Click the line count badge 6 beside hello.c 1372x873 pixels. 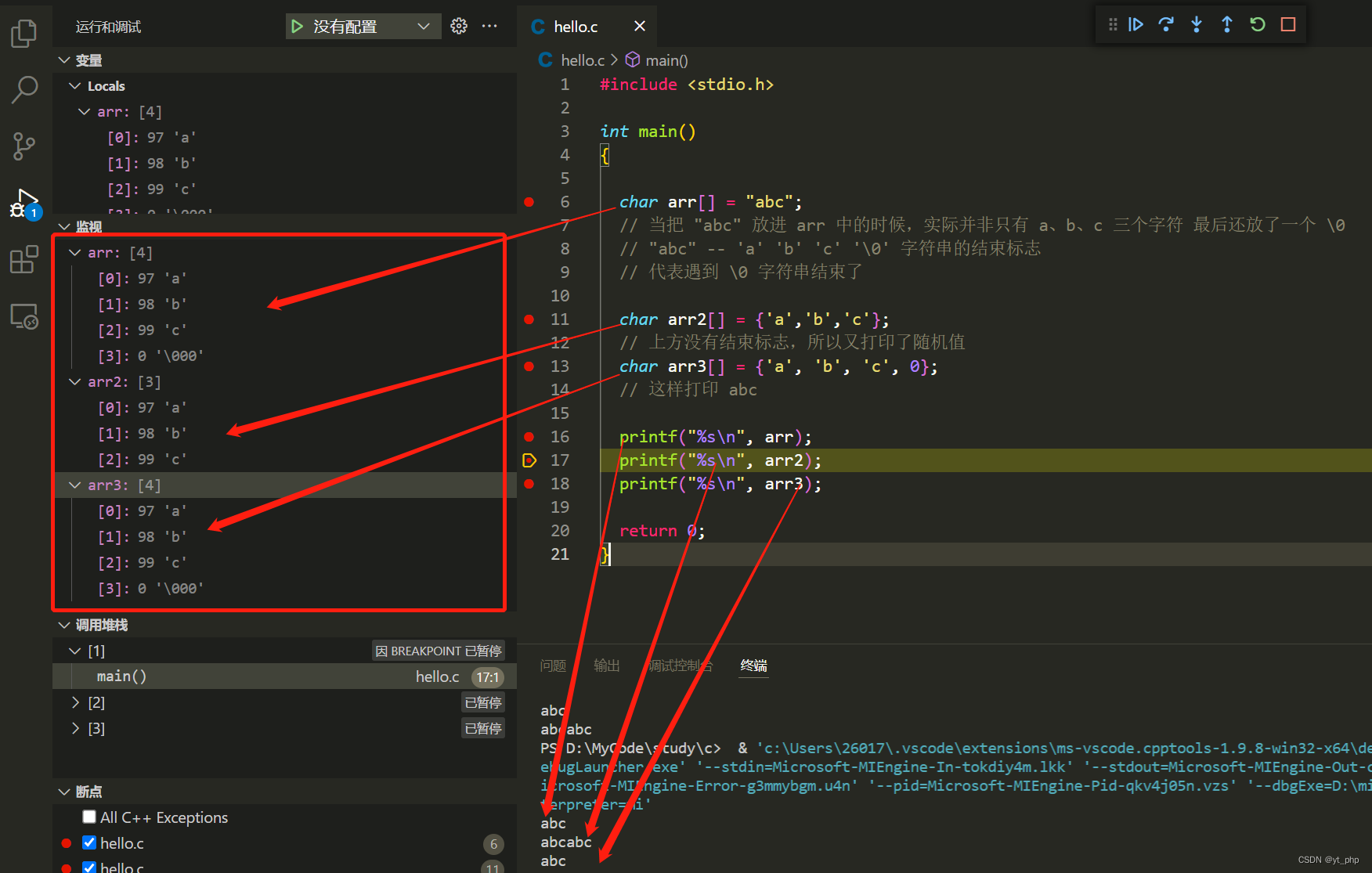point(493,843)
